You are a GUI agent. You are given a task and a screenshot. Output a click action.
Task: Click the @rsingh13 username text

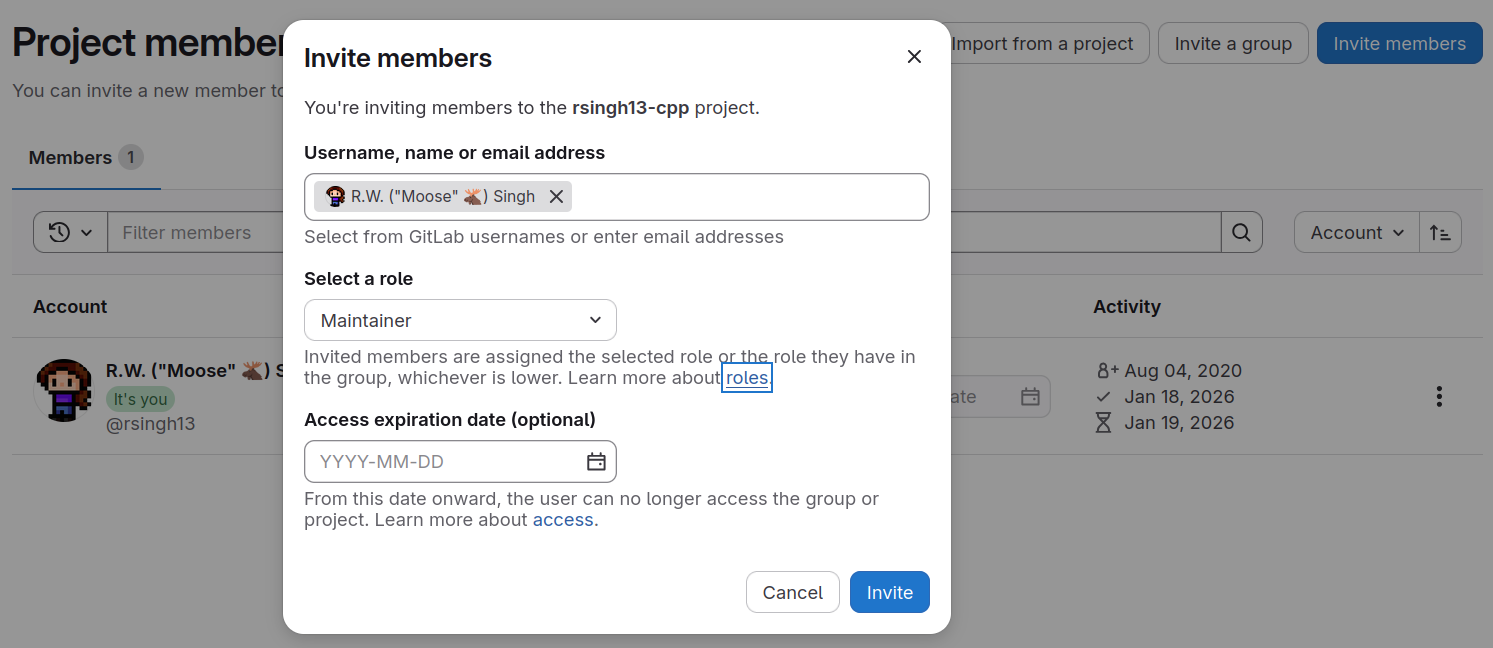pos(151,424)
